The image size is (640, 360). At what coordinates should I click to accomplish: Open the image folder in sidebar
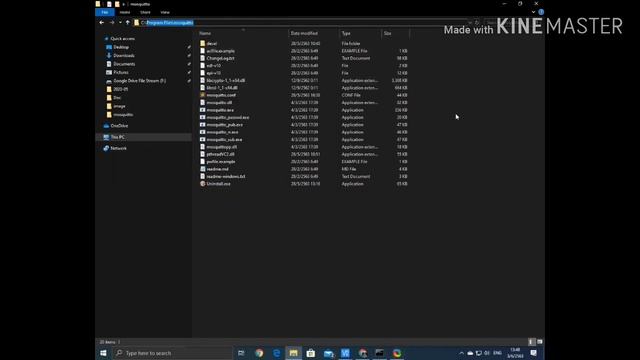tap(119, 106)
